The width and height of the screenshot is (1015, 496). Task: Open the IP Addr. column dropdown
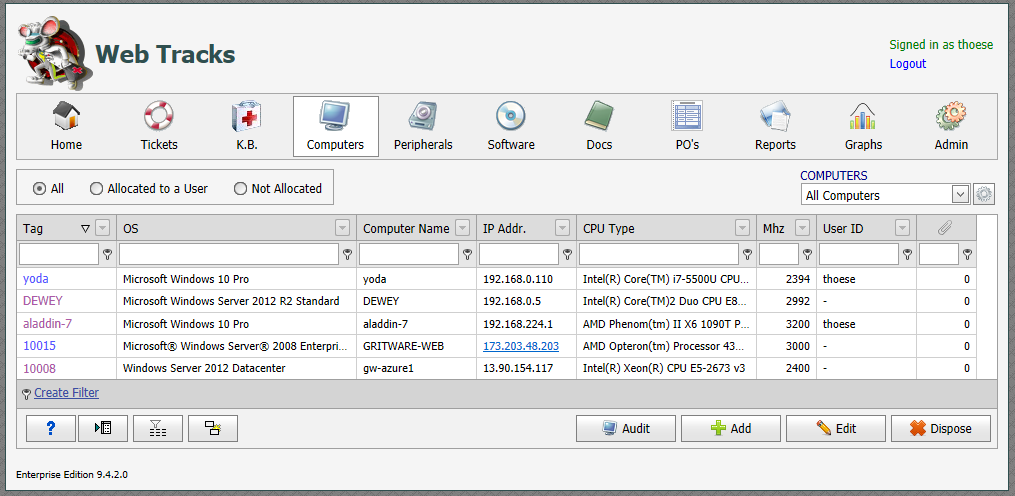562,228
